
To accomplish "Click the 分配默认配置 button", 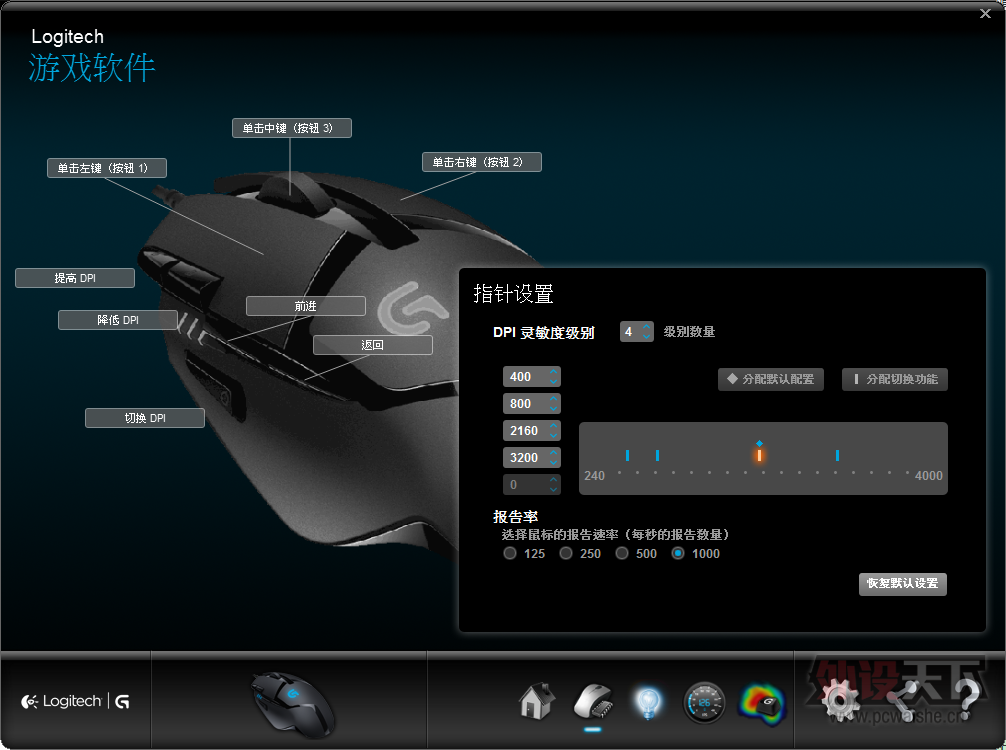I will (771, 379).
